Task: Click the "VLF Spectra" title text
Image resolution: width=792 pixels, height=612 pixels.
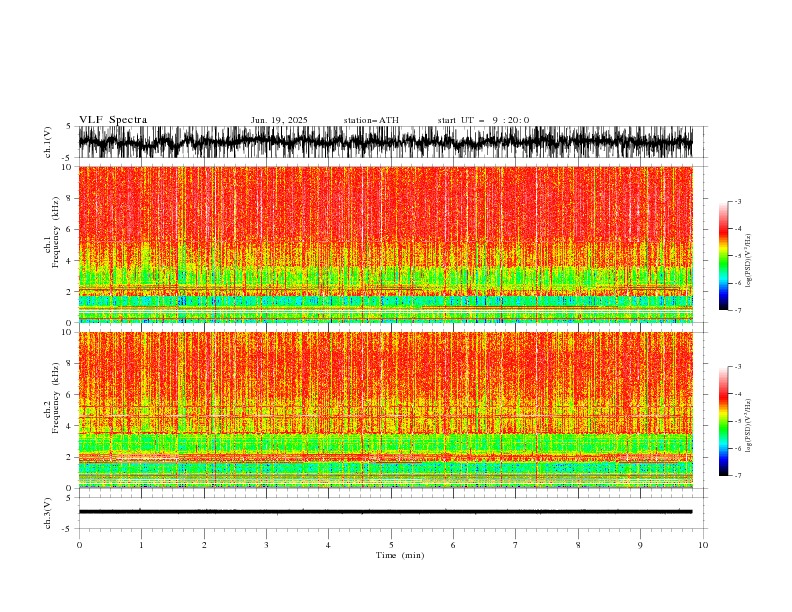Action: (x=113, y=120)
